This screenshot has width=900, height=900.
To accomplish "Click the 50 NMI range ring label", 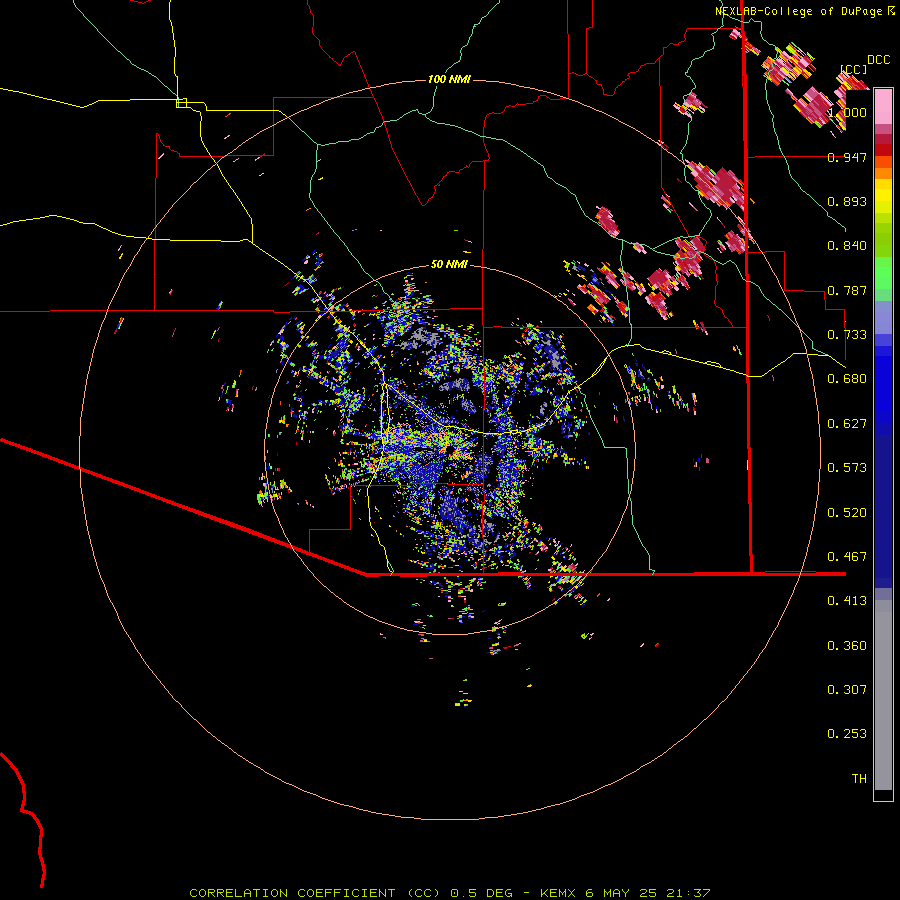I will pos(449,265).
